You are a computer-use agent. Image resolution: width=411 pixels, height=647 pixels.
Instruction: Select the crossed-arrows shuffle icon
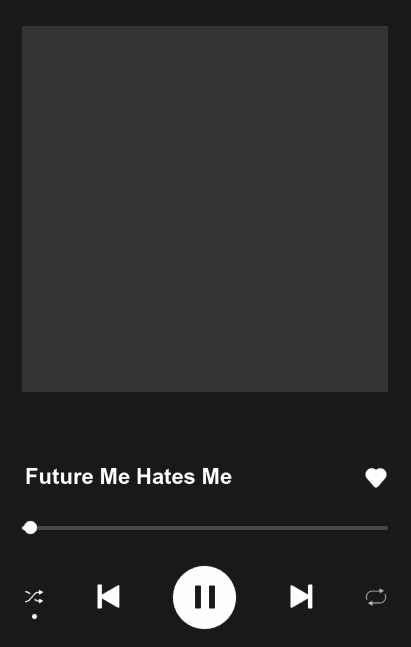[x=34, y=597]
